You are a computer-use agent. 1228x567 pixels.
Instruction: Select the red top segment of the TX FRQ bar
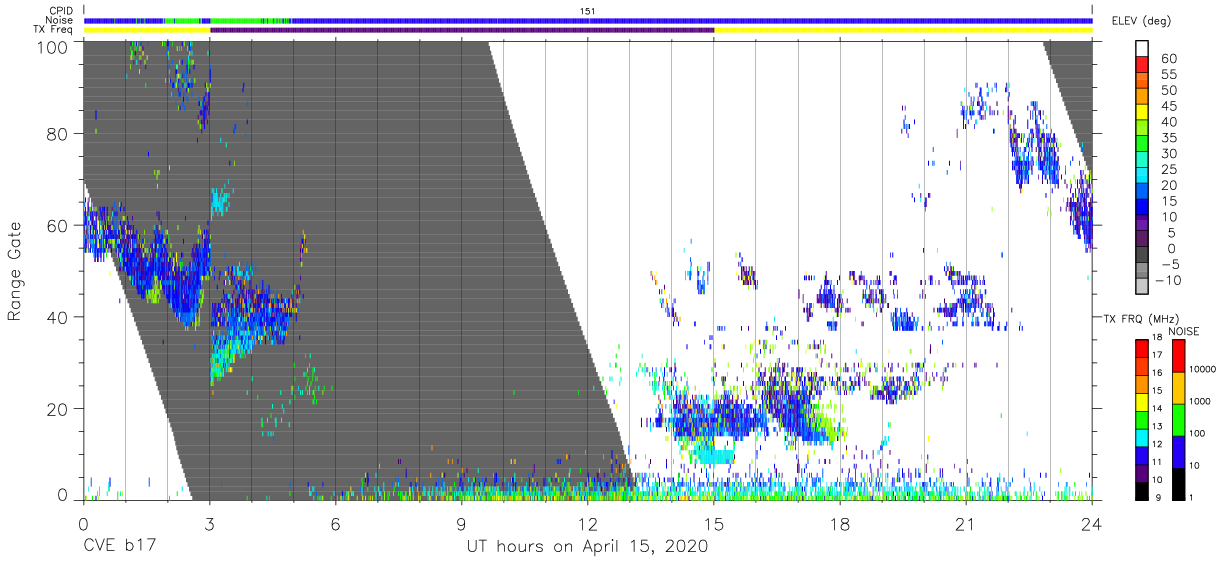point(1142,349)
